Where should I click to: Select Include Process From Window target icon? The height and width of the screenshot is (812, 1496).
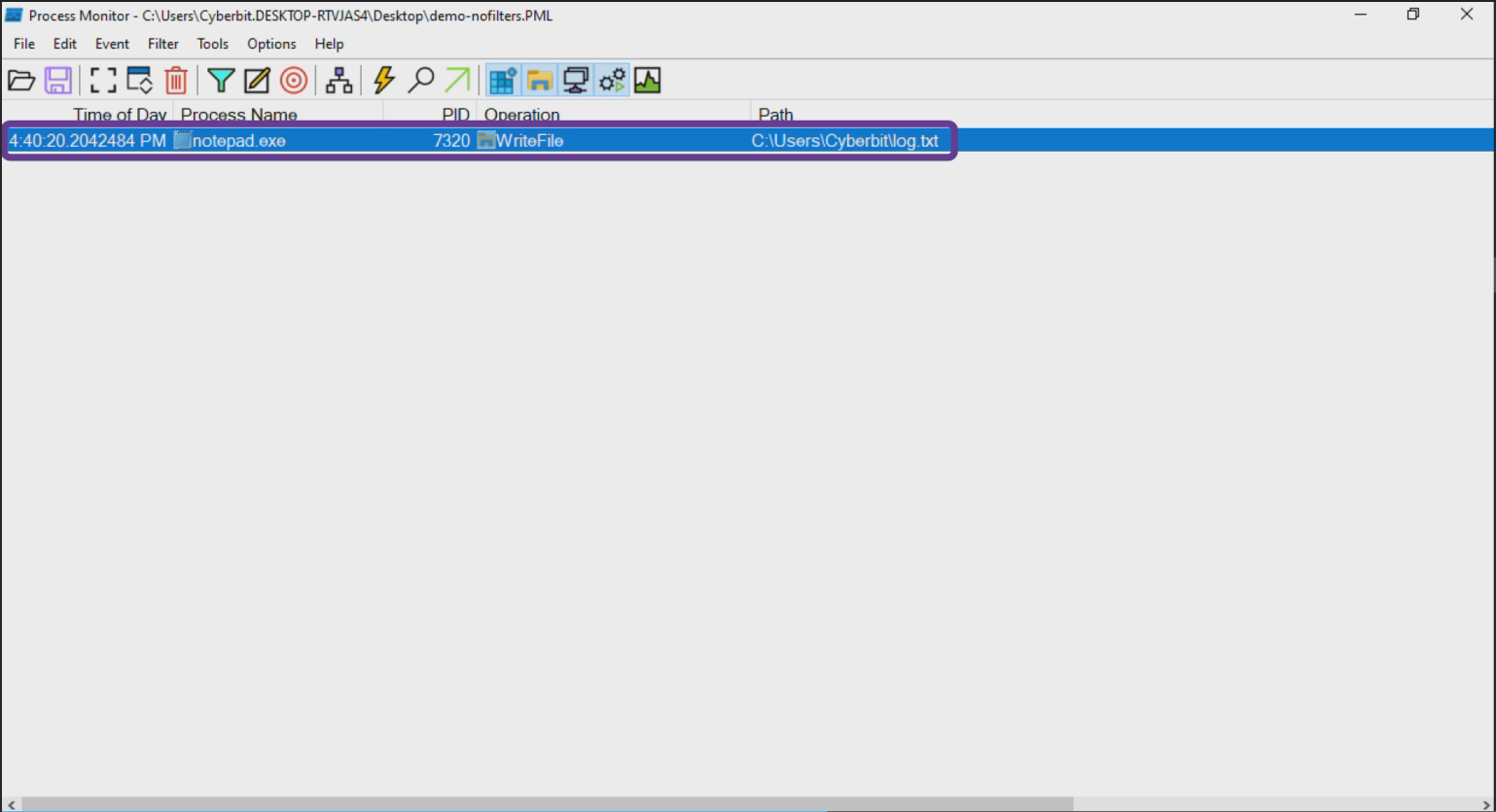click(x=294, y=81)
